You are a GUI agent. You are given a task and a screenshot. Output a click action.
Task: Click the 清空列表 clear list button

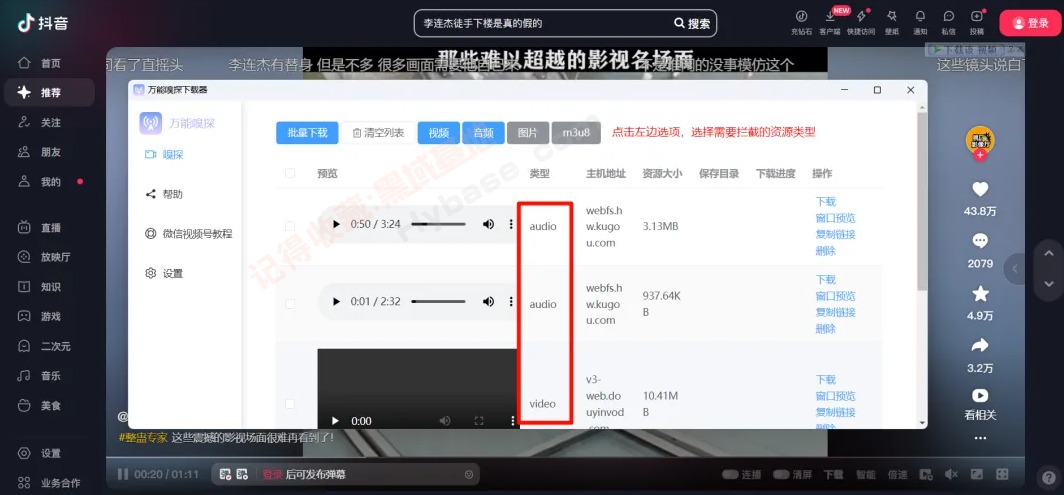(378, 133)
